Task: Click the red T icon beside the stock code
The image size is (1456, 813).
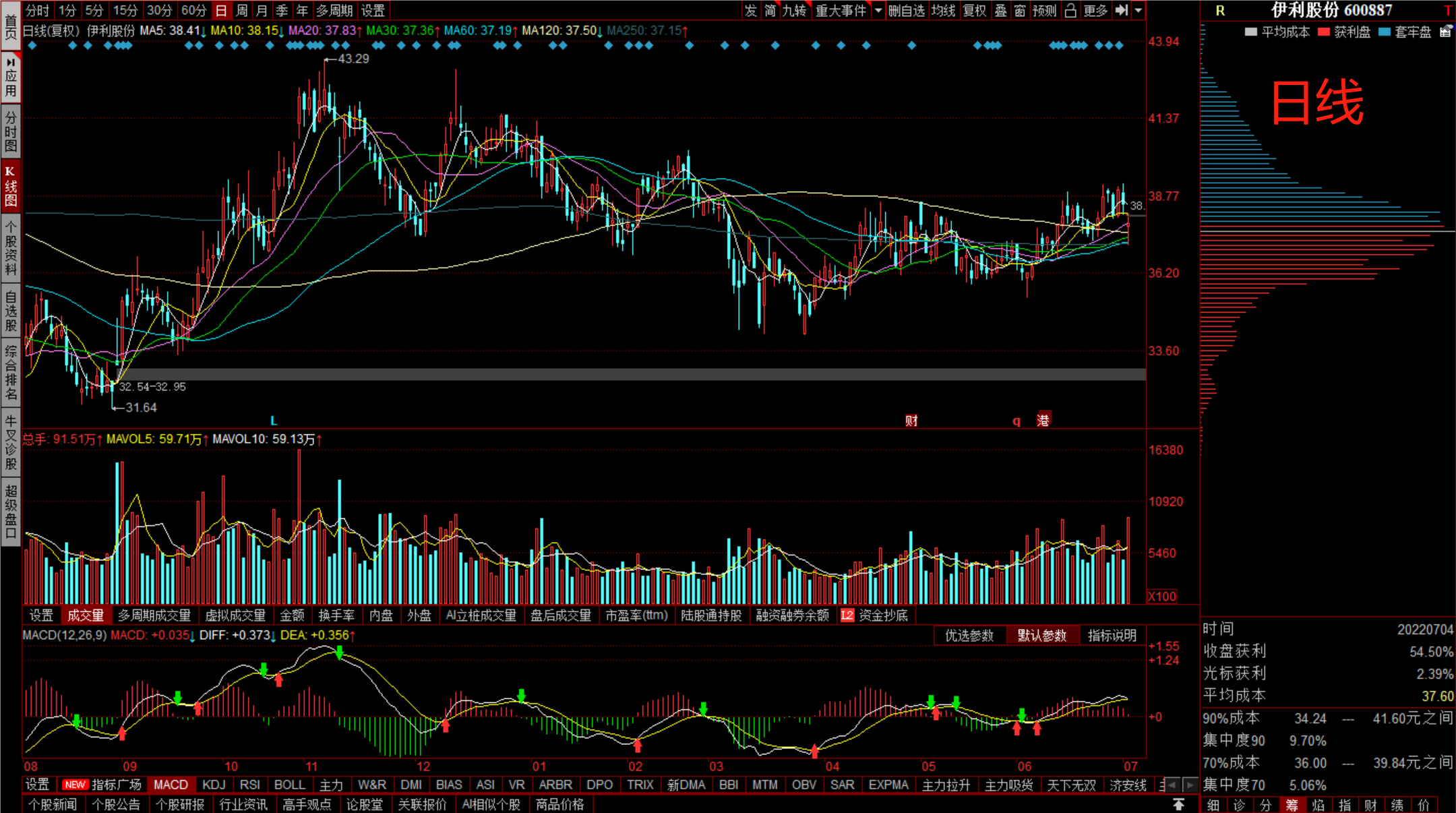Action: [1447, 10]
